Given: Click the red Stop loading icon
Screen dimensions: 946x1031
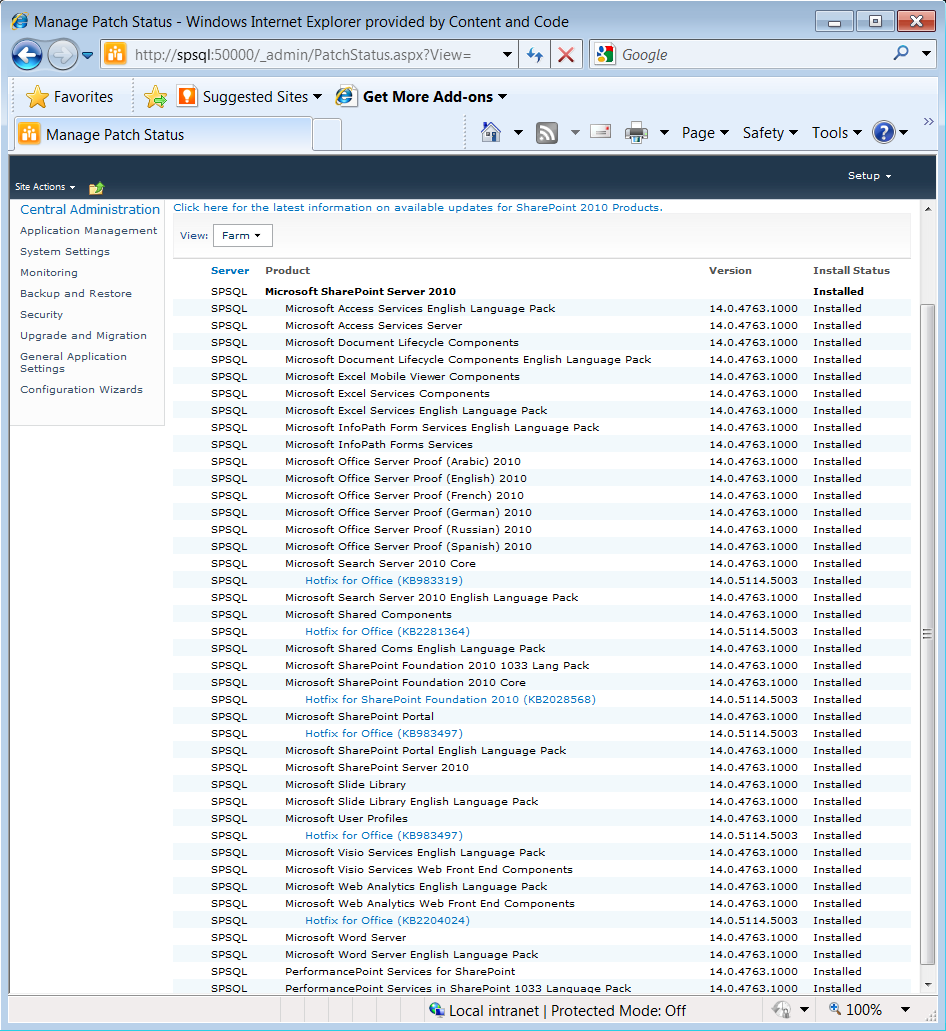Looking at the screenshot, I should (566, 55).
